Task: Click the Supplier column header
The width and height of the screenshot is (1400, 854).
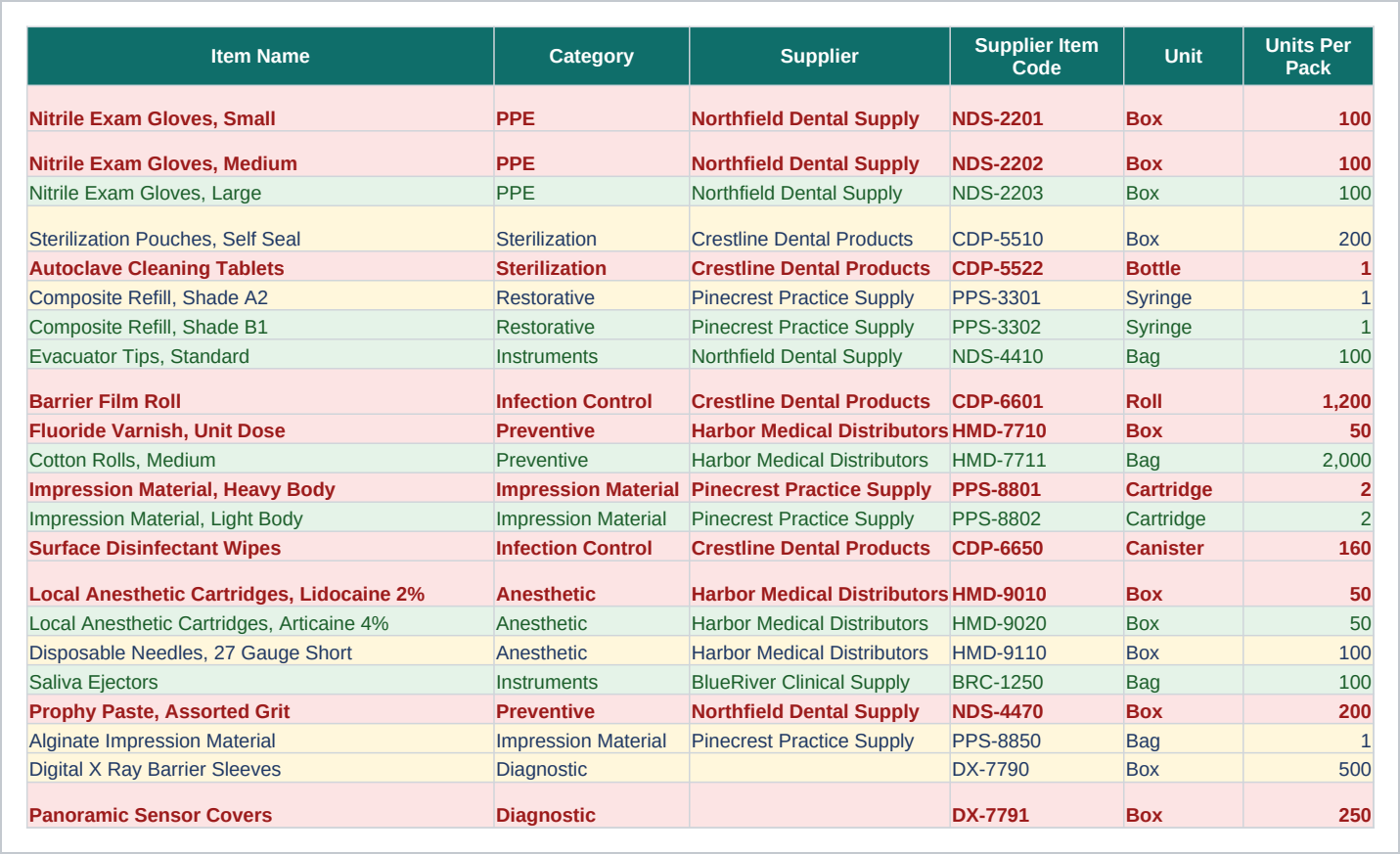Action: [x=820, y=57]
